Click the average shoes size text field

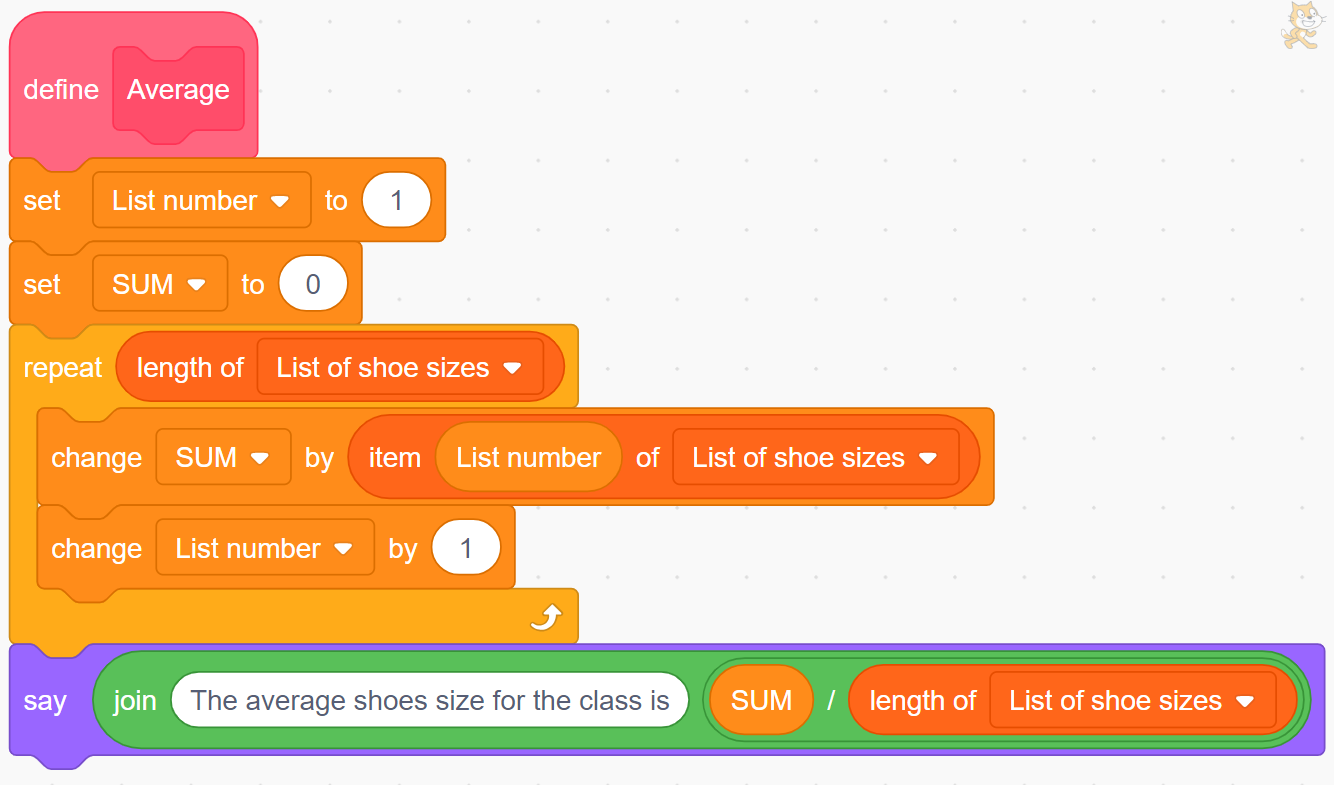click(x=430, y=701)
